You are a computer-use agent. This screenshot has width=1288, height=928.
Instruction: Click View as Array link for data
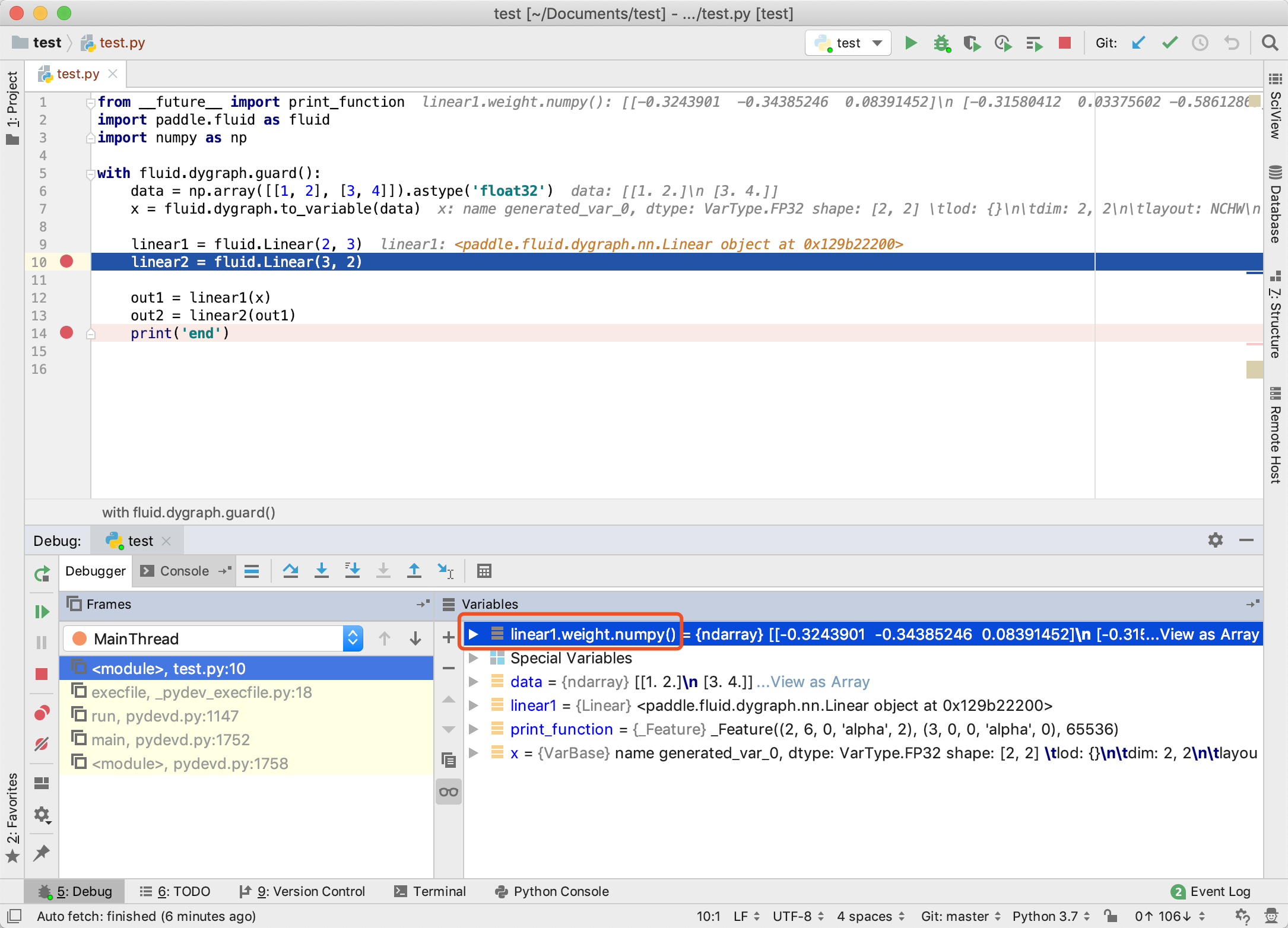coord(820,682)
